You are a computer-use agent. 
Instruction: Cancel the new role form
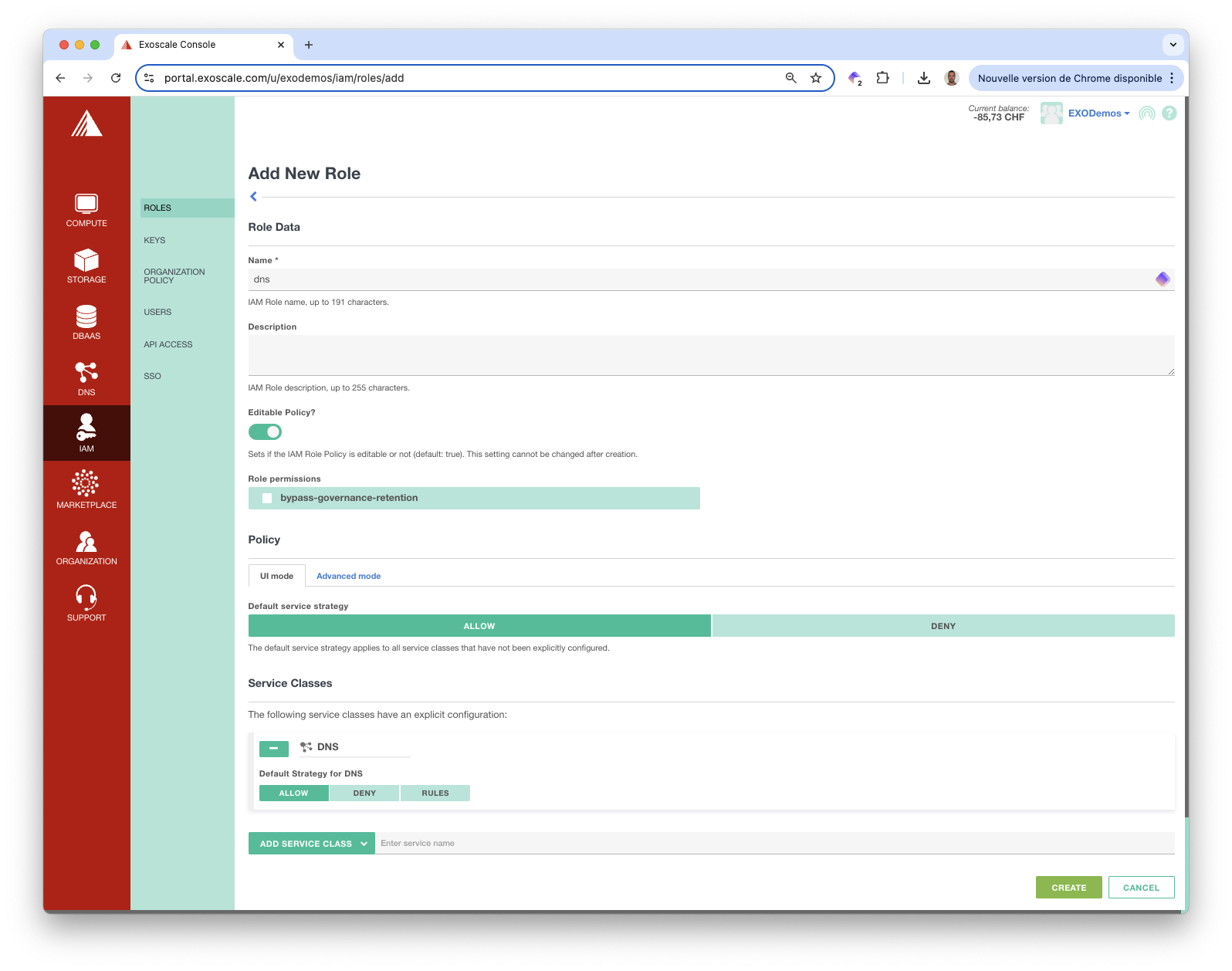(x=1141, y=888)
